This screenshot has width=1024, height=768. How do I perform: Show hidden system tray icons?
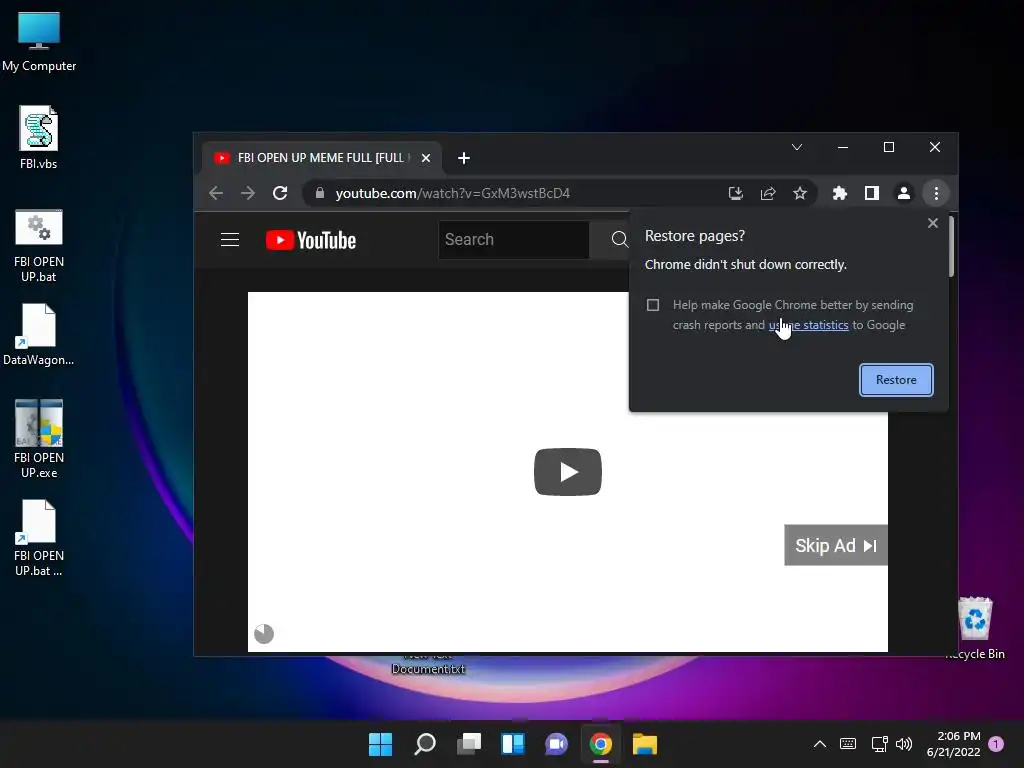pyautogui.click(x=820, y=744)
